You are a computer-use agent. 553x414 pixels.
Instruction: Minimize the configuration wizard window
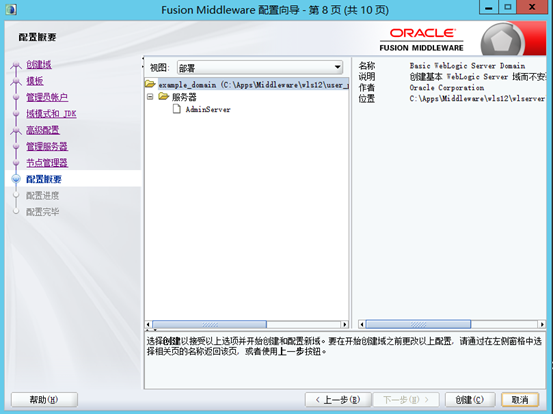[489, 7]
